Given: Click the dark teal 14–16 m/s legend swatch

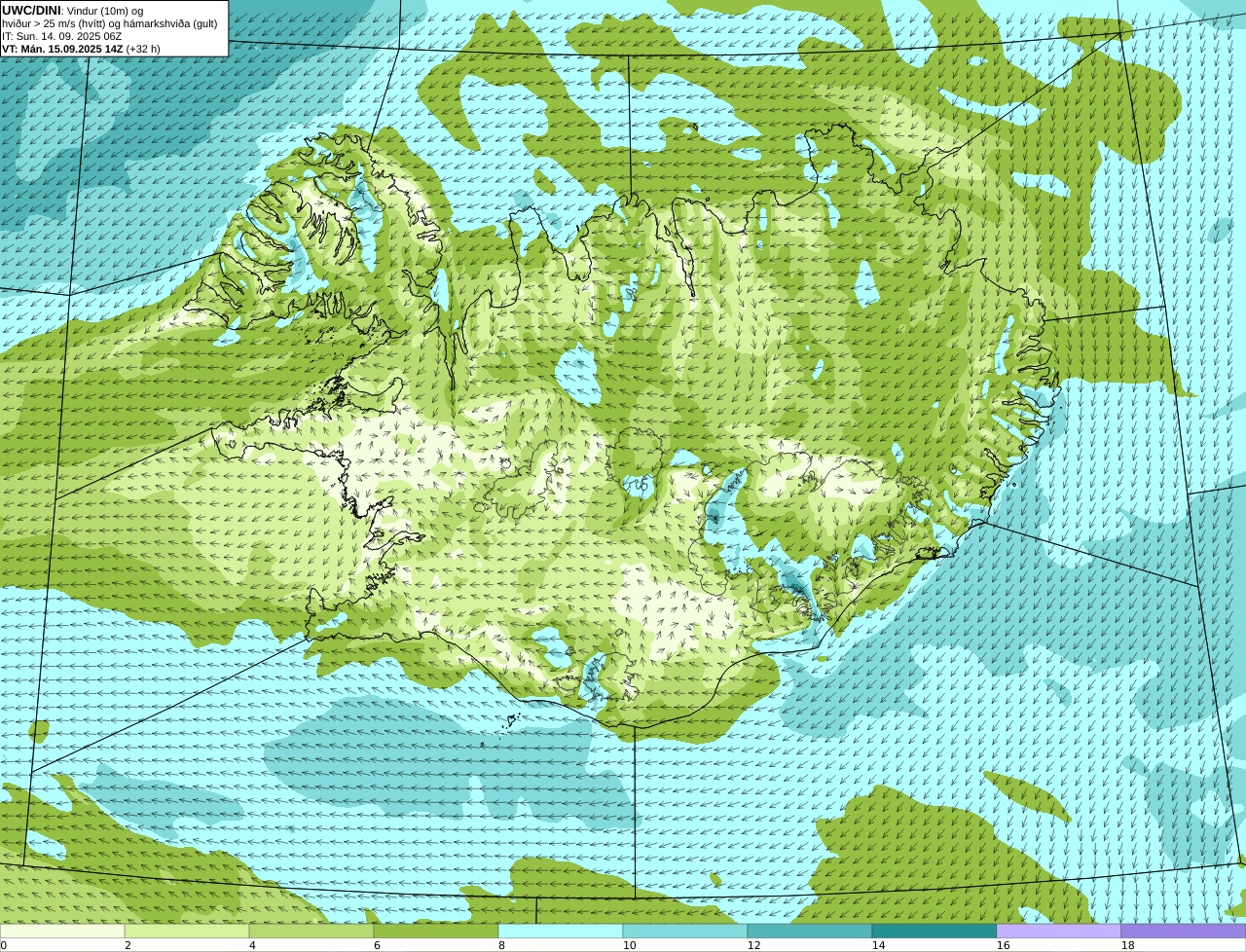Looking at the screenshot, I should [x=934, y=931].
